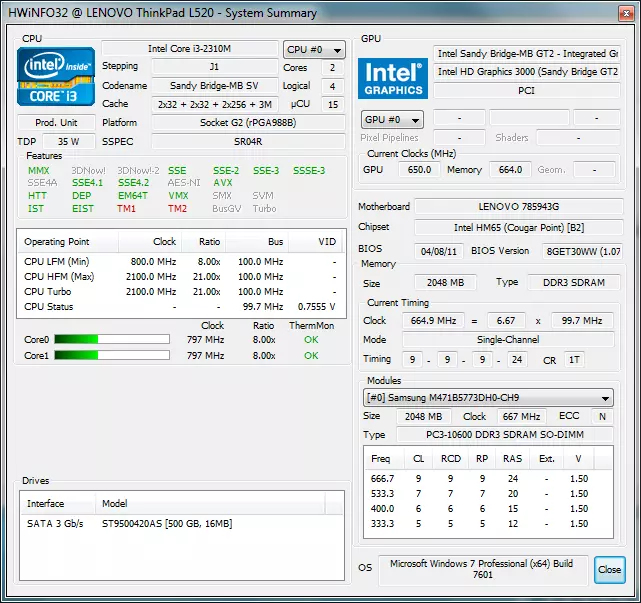Select the 533.3 frequency timing row

pyautogui.click(x=488, y=493)
